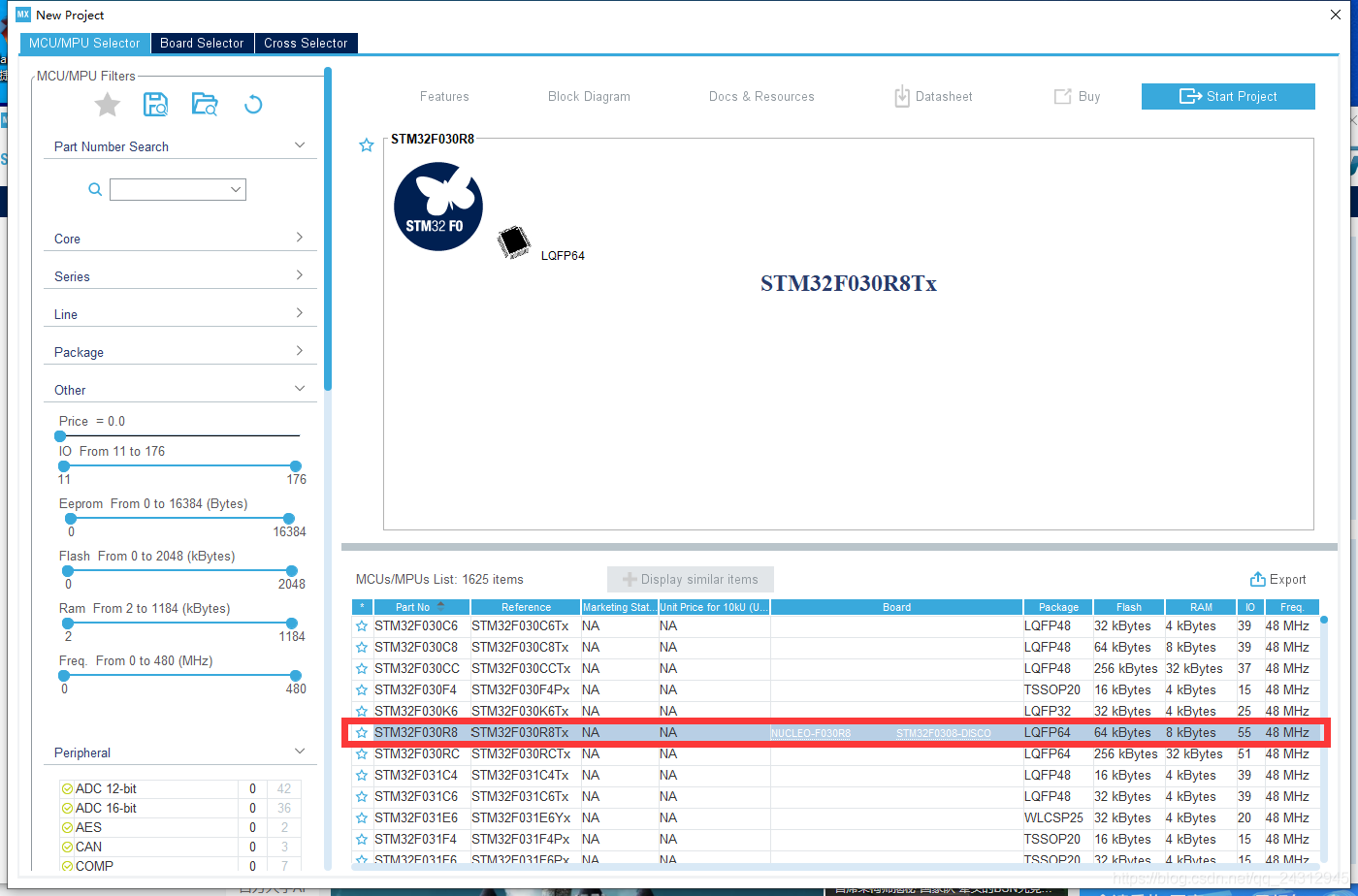The width and height of the screenshot is (1358, 896).
Task: Sort the list by the RAM column
Action: [1201, 607]
